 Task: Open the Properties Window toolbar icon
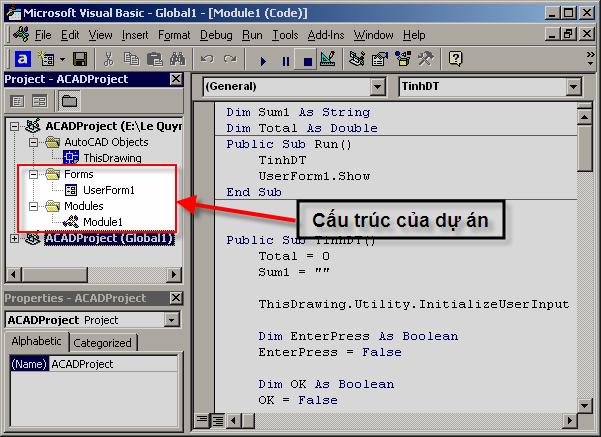click(380, 59)
